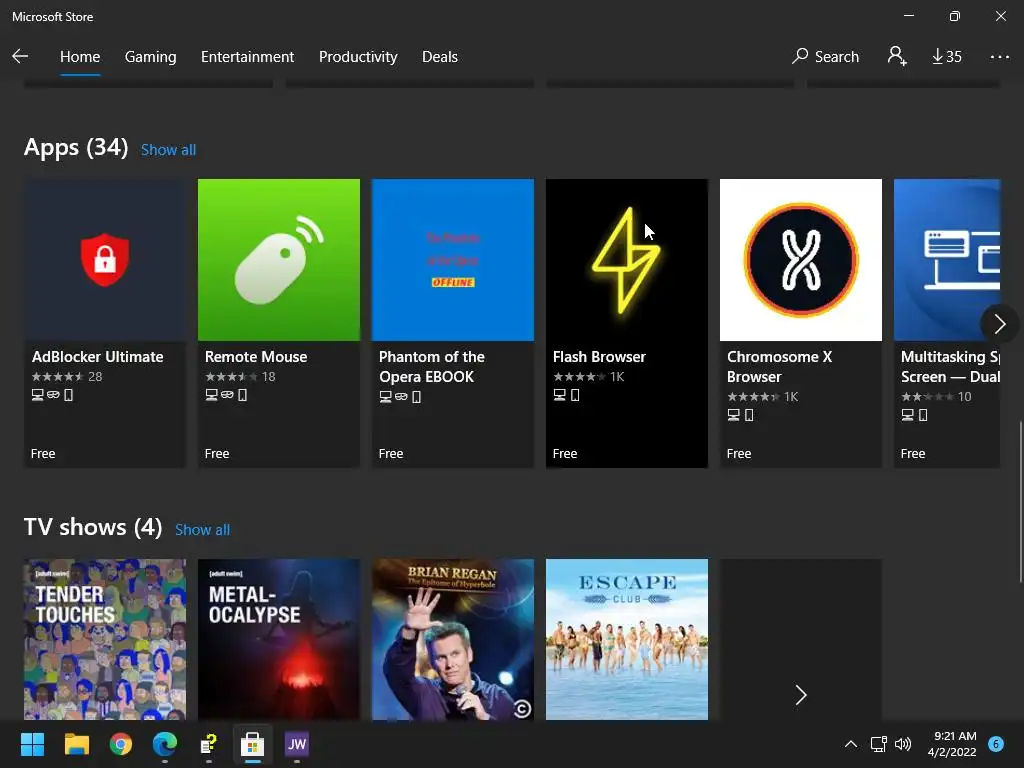This screenshot has height=768, width=1024.
Task: Open the Flash Browser lightning icon
Action: [627, 260]
